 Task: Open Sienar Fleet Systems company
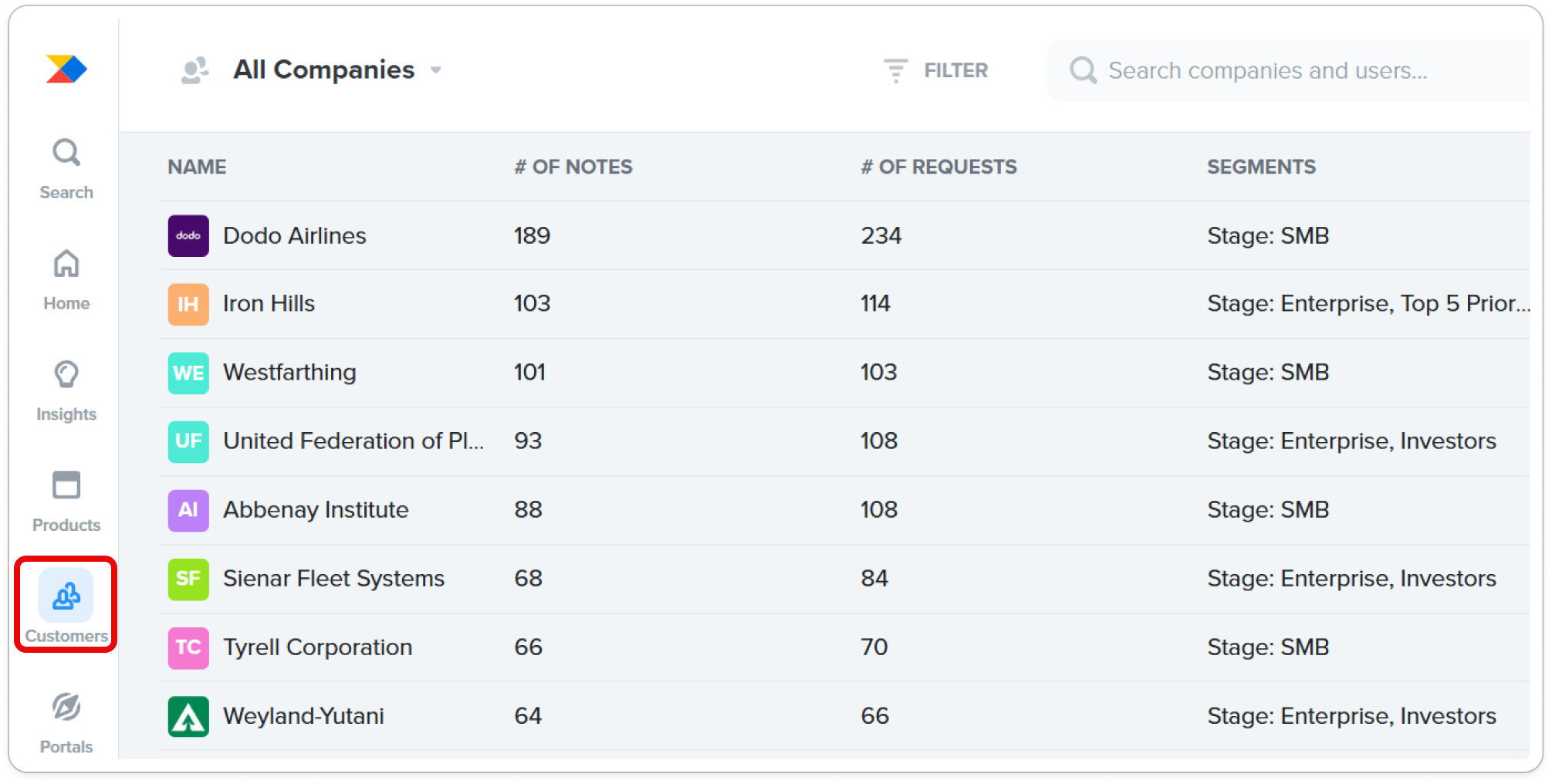[845, 579]
